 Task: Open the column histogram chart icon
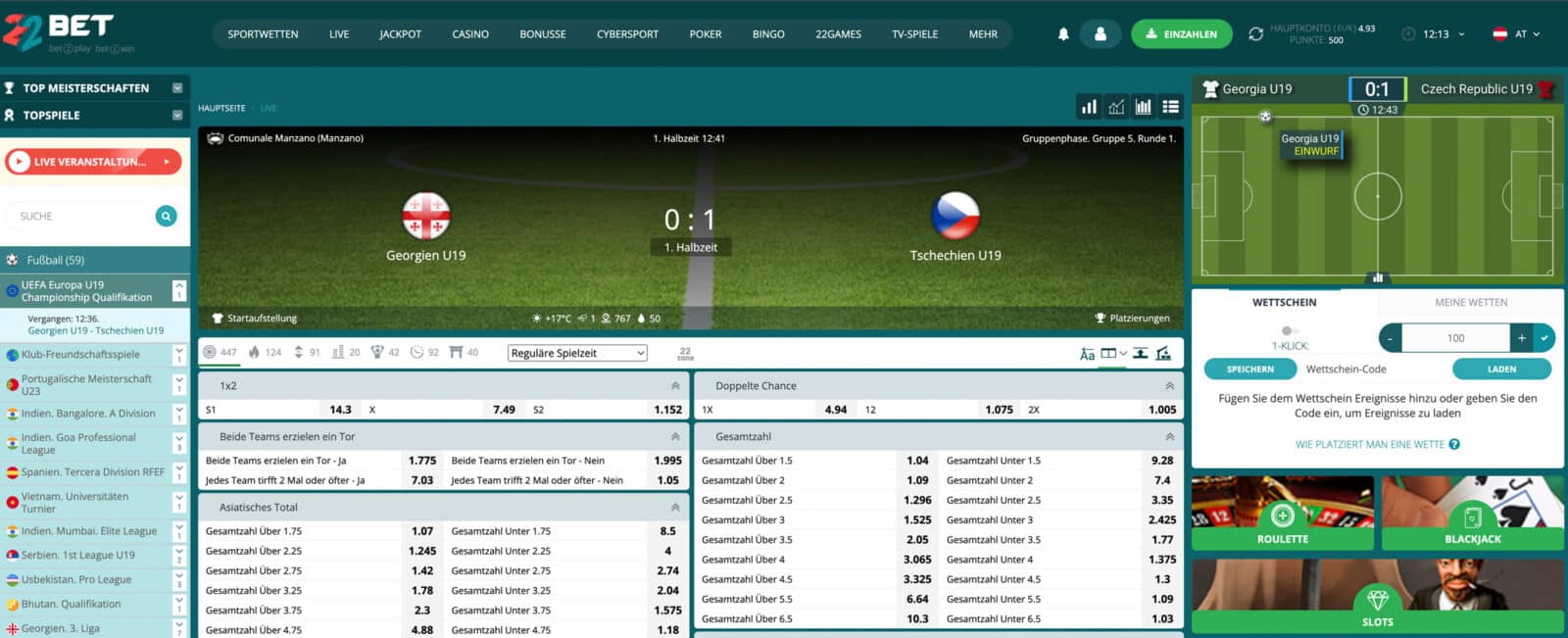tap(1143, 107)
